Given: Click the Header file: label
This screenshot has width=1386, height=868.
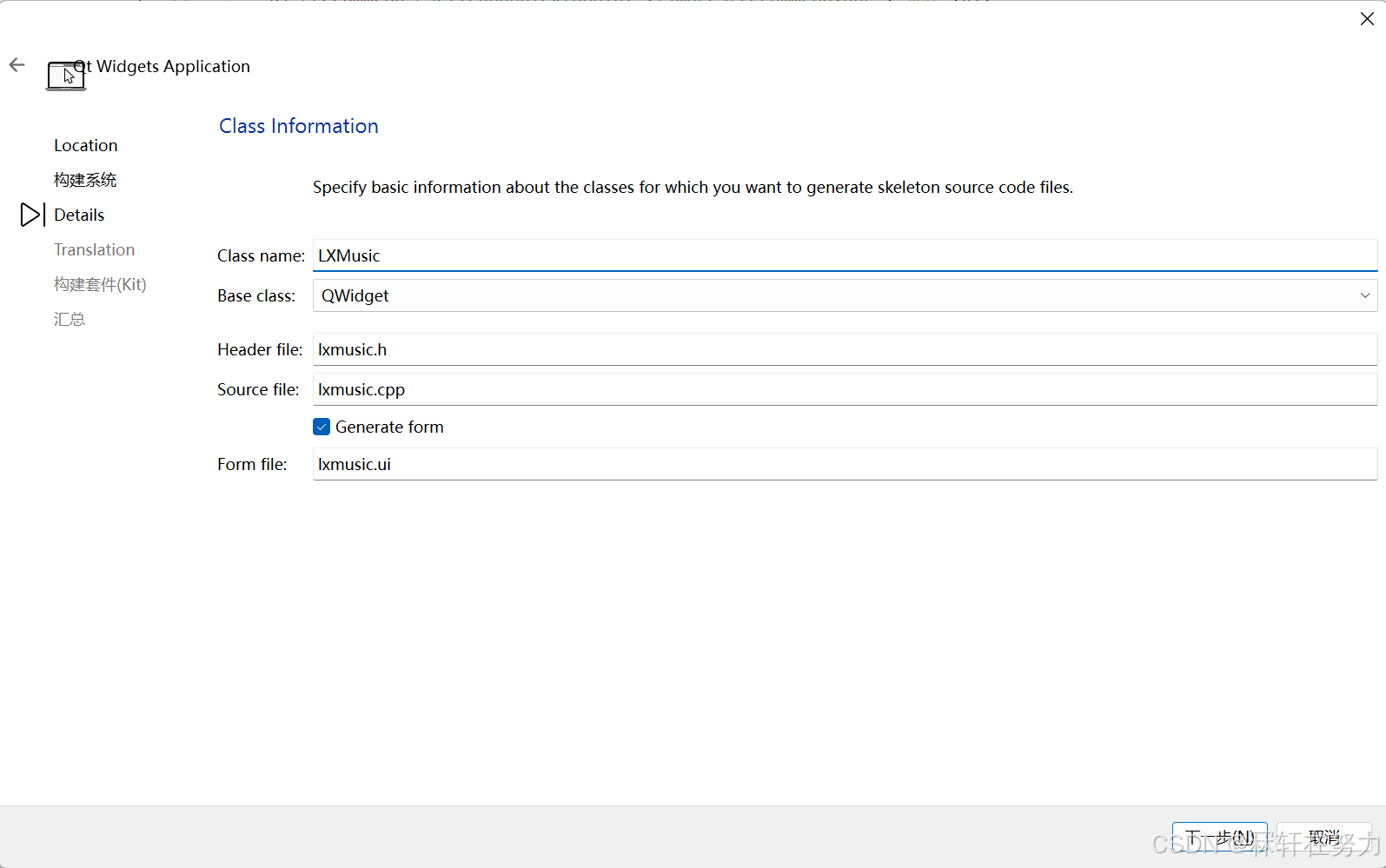Looking at the screenshot, I should (x=260, y=349).
